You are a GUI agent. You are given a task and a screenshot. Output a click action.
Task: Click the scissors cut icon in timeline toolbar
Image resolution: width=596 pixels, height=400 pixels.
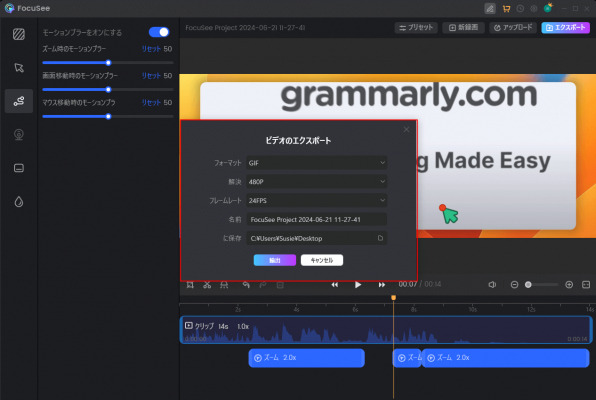[207, 285]
